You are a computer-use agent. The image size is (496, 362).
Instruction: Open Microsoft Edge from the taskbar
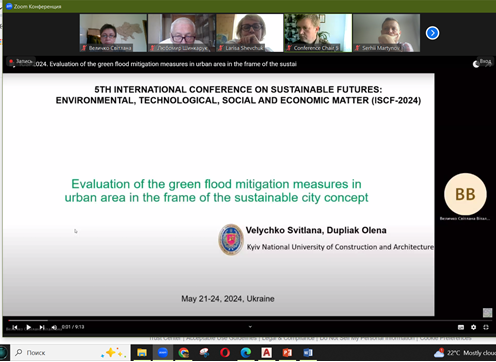click(x=246, y=353)
